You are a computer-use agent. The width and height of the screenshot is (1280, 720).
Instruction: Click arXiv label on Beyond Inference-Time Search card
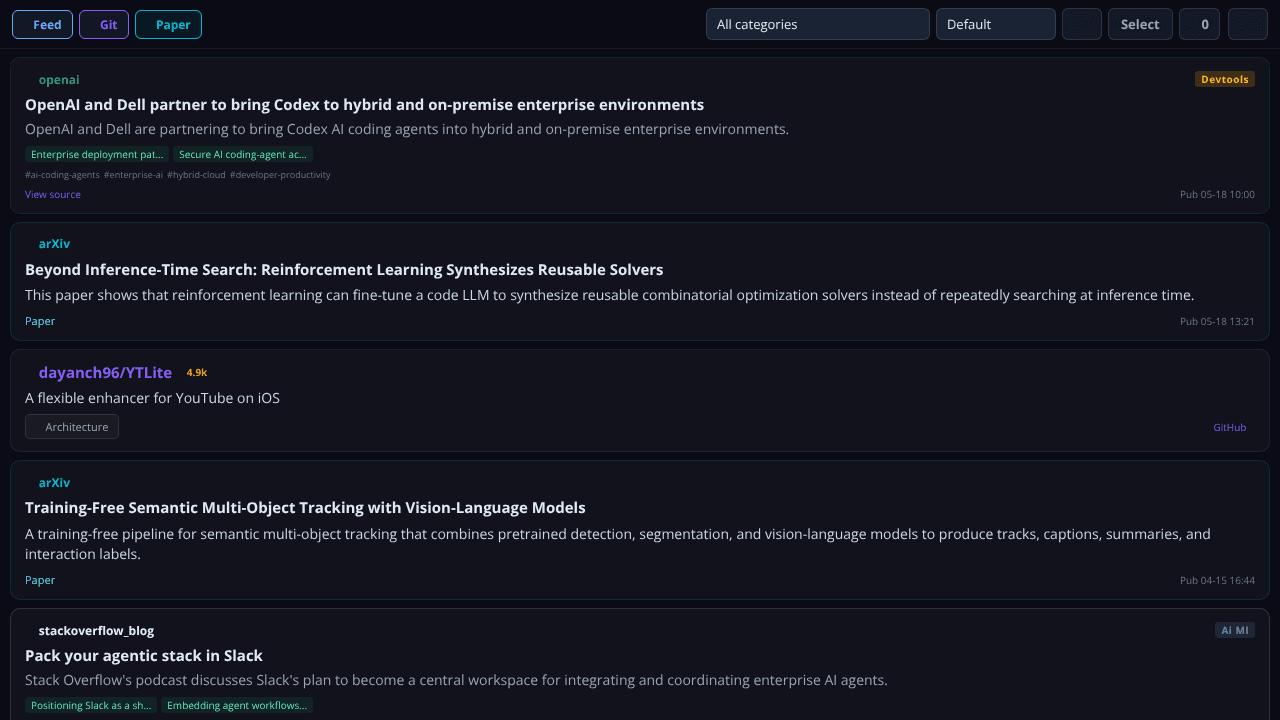click(x=54, y=244)
